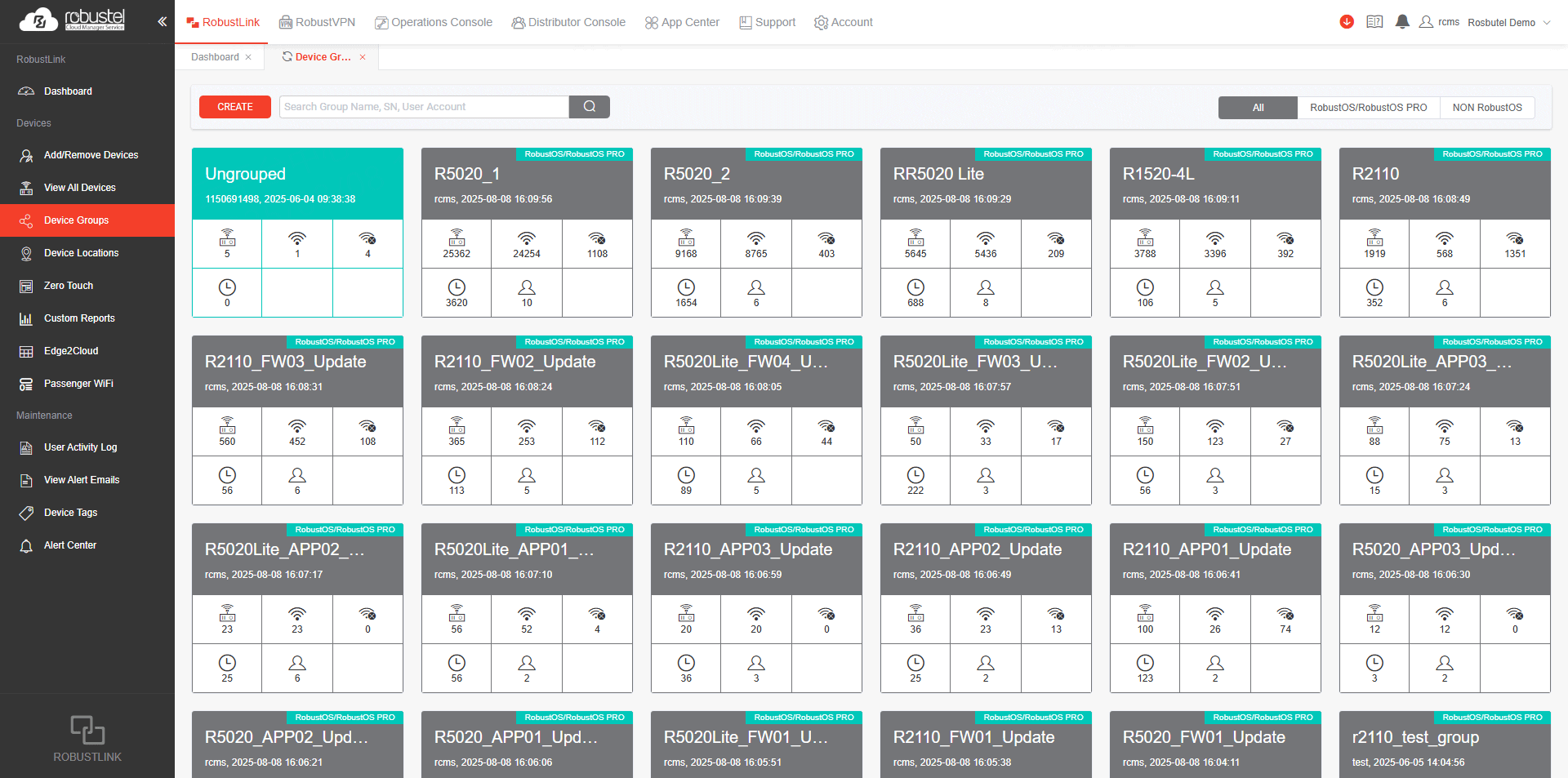Open the R1520-4L group card header
This screenshot has height=778, width=1568.
(1214, 184)
